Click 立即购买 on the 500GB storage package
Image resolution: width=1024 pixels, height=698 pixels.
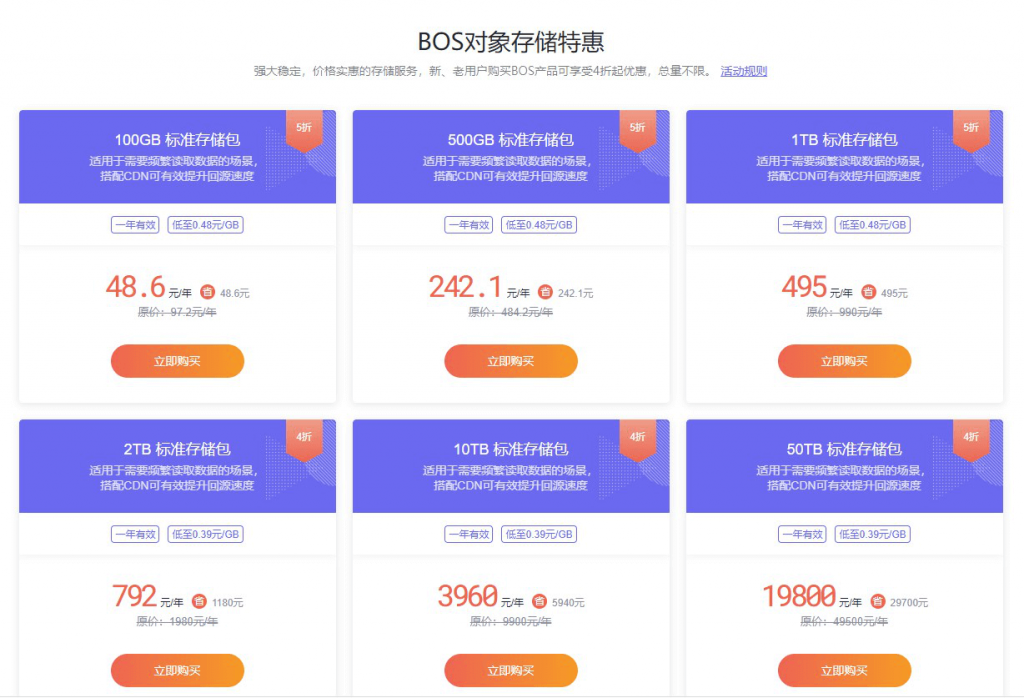[511, 361]
